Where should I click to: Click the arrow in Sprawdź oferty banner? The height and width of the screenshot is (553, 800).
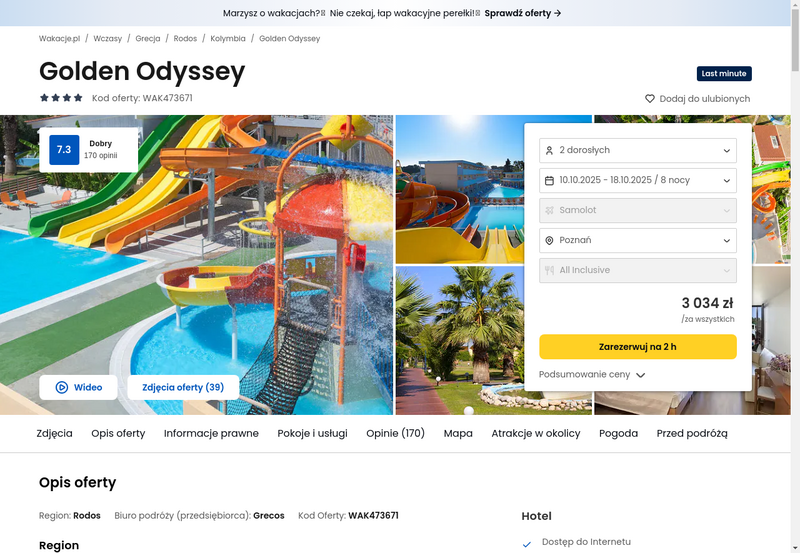[558, 13]
